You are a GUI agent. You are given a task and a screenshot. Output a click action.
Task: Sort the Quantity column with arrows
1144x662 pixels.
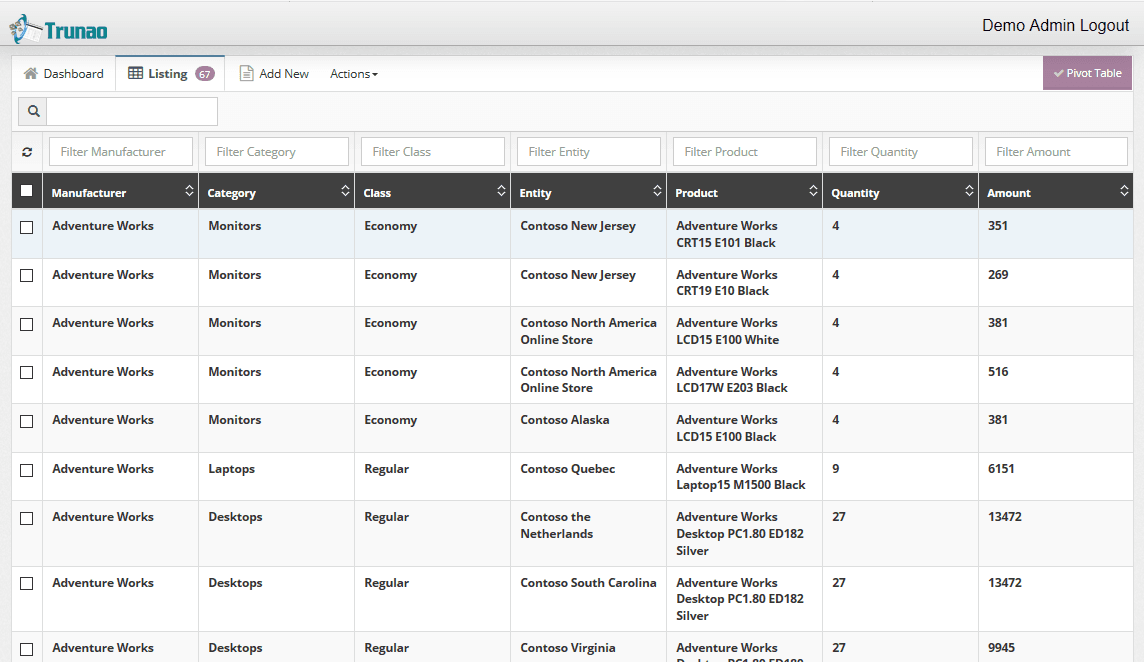coord(969,191)
